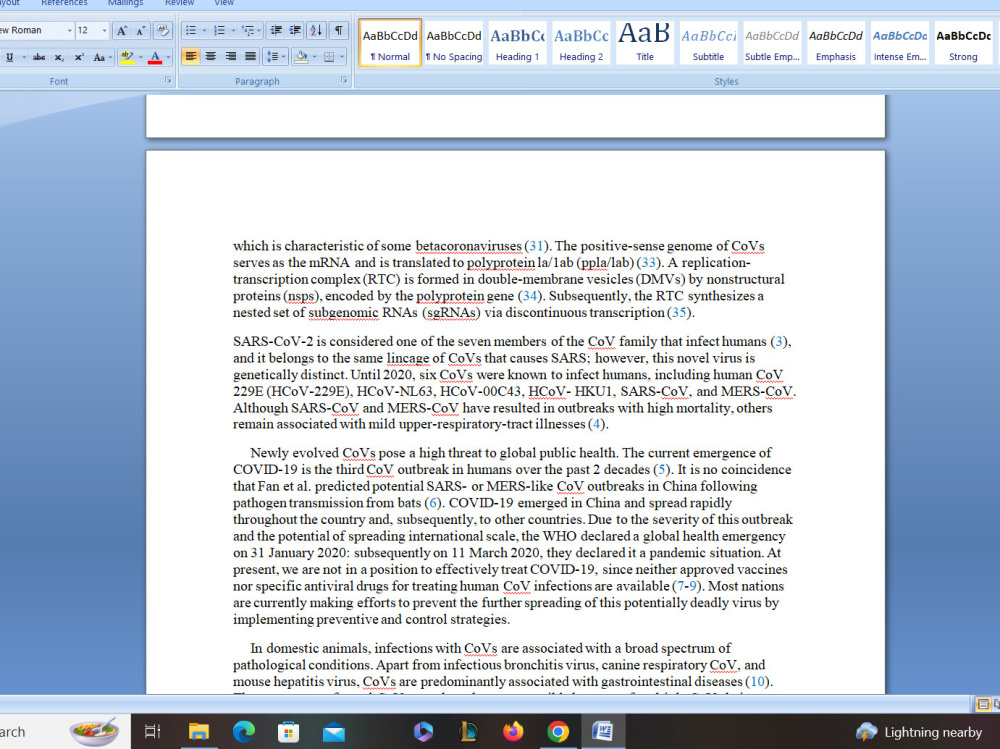Select Center alignment

(210, 57)
